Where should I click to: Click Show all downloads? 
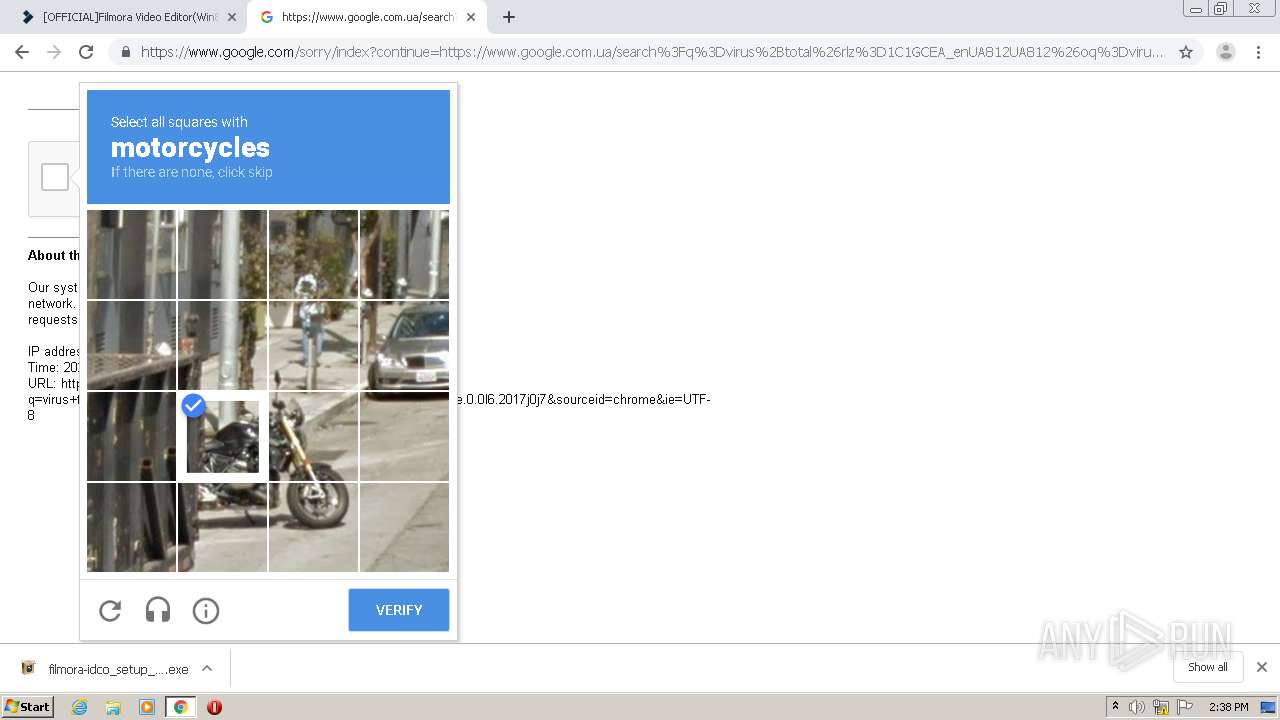pos(1208,667)
